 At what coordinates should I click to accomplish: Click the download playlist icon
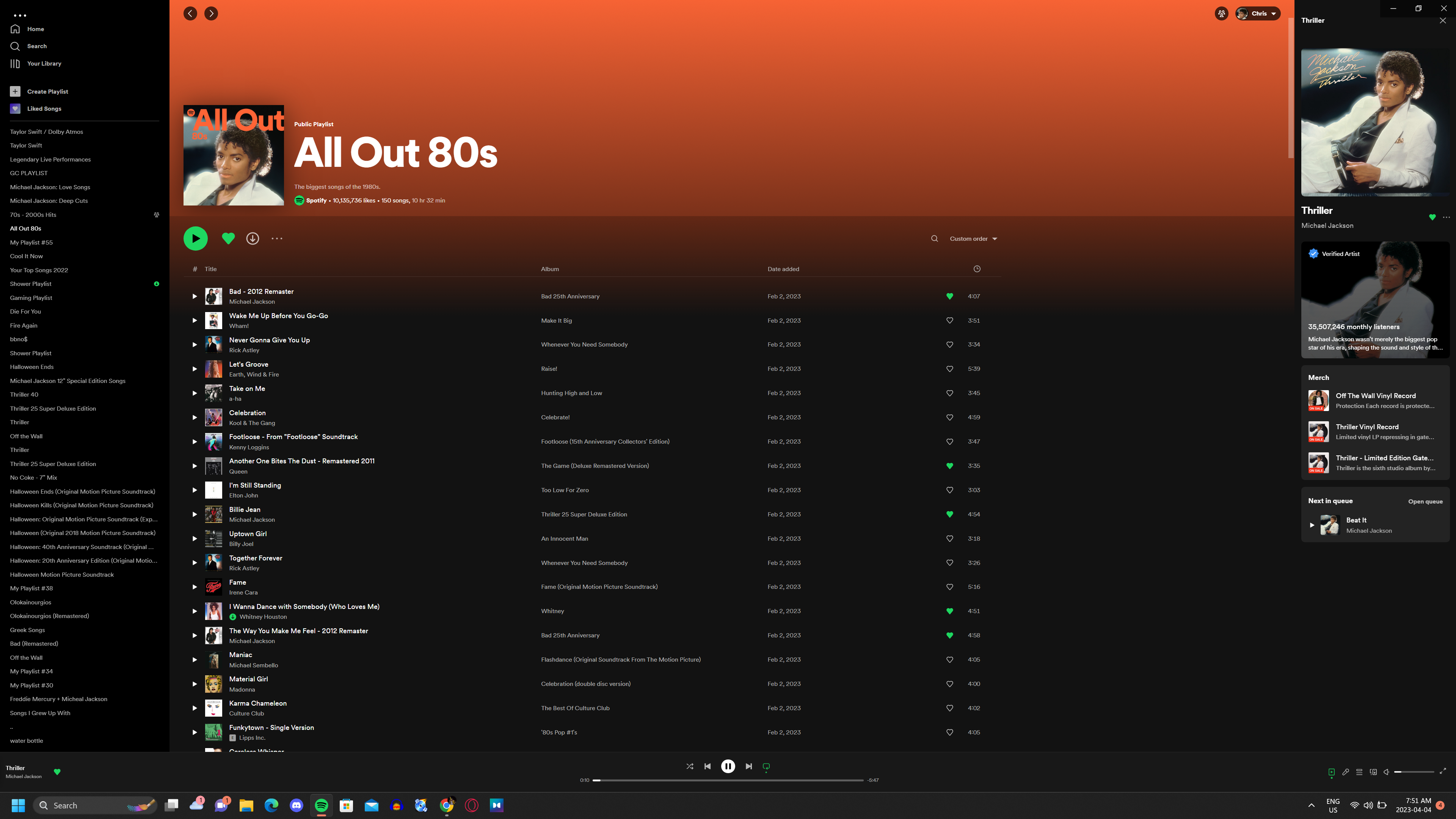pyautogui.click(x=253, y=238)
